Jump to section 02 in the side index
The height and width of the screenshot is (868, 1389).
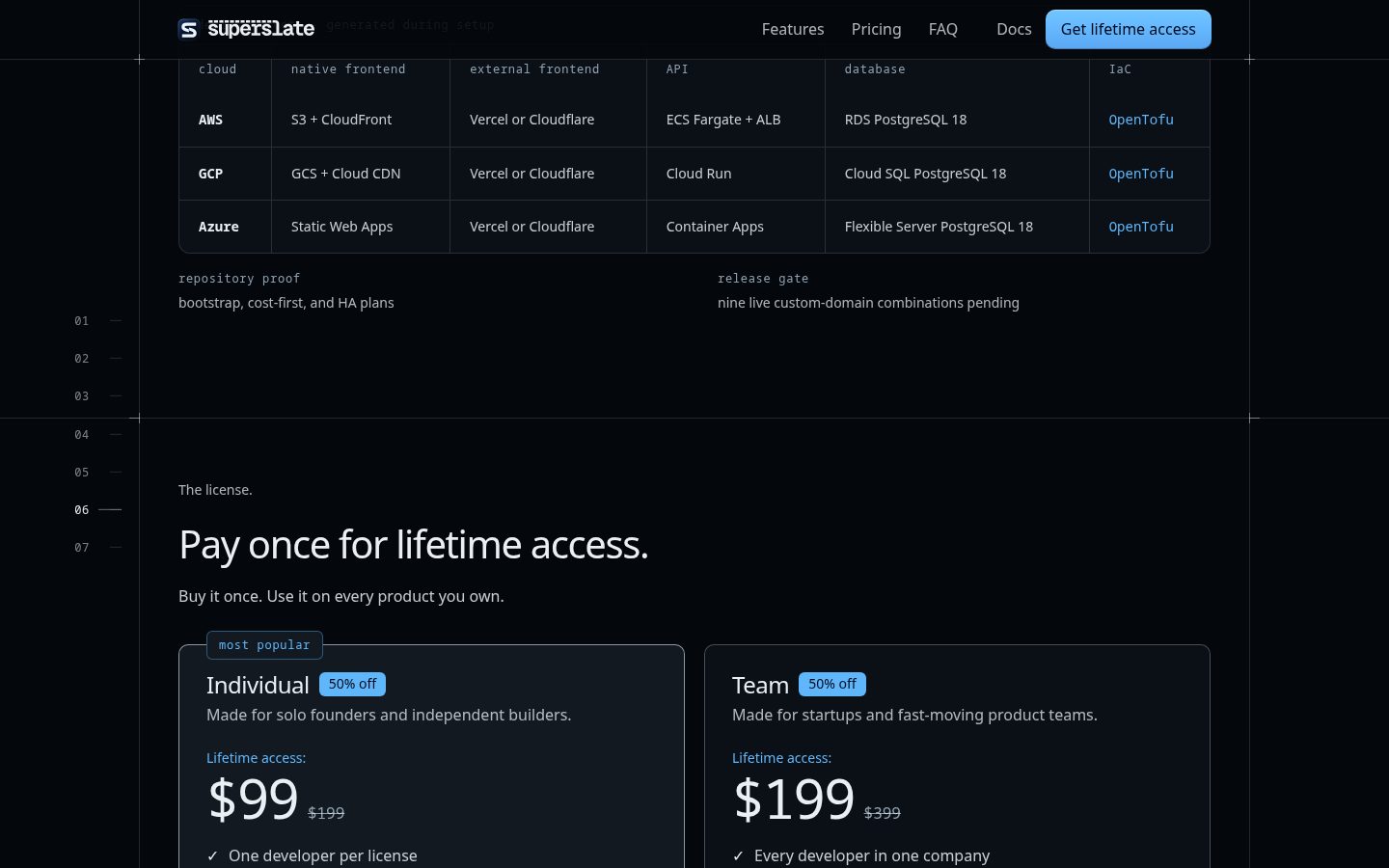97,358
